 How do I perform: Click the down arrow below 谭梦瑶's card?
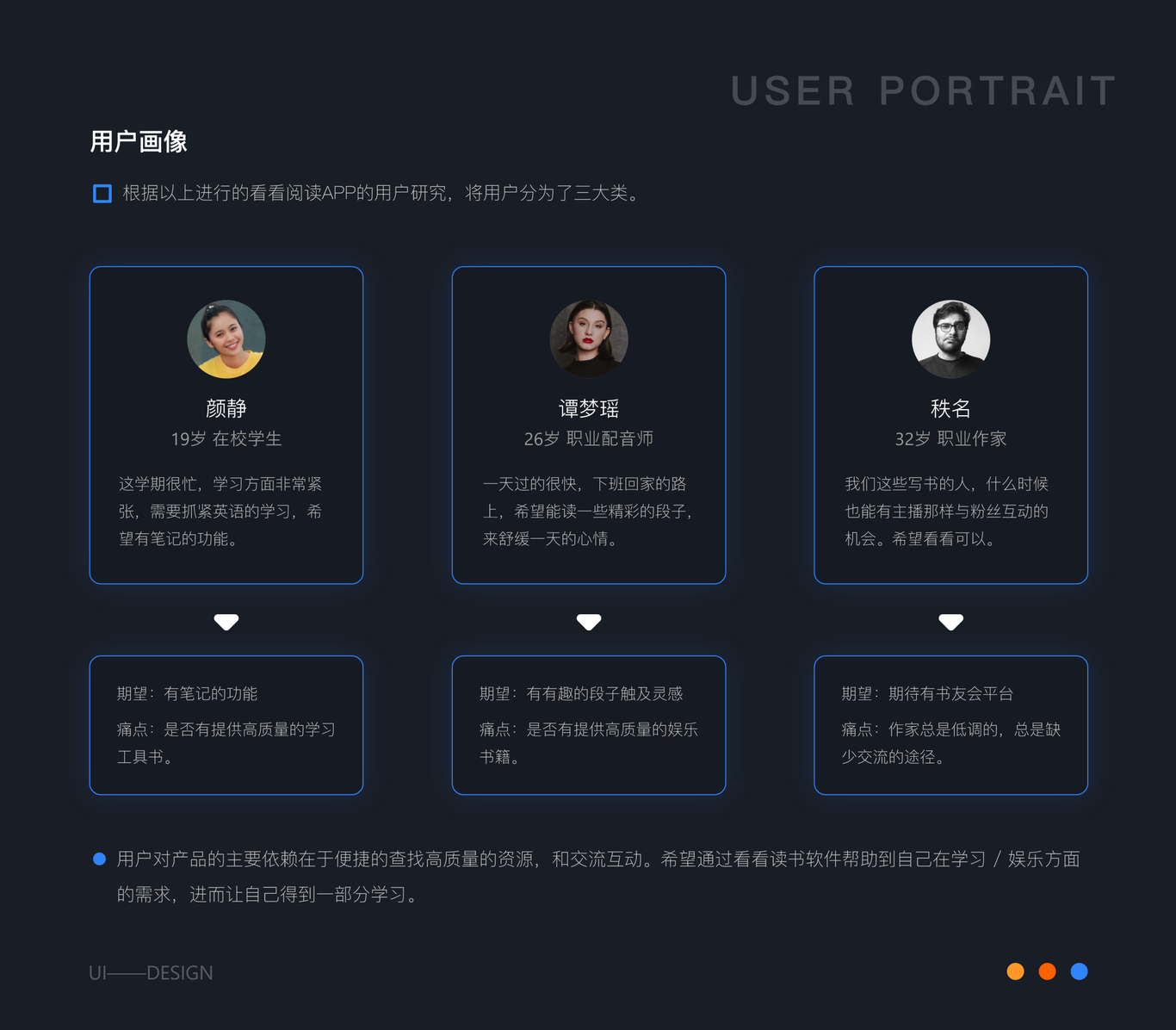pyautogui.click(x=589, y=622)
